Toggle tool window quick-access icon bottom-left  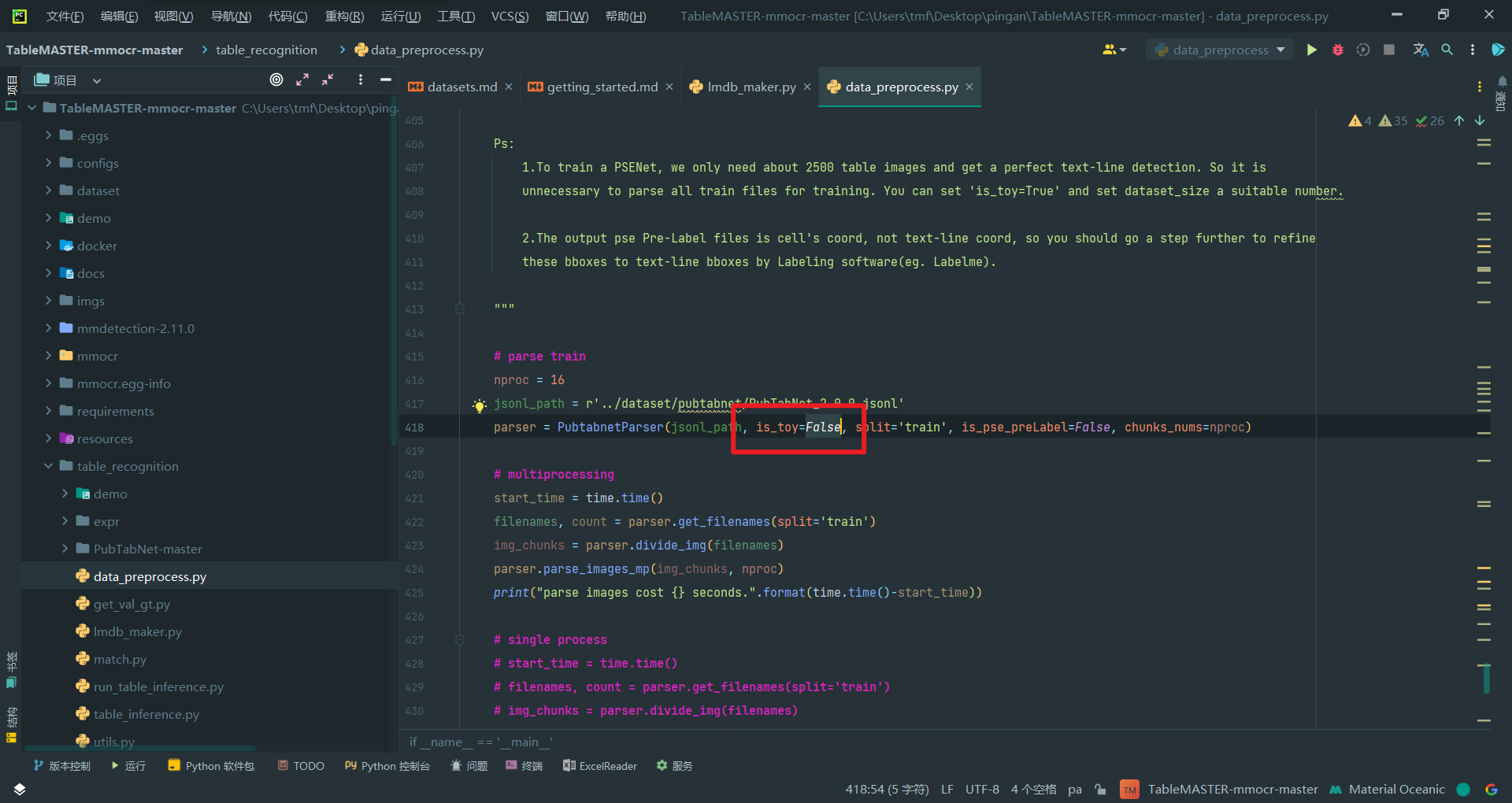pos(20,789)
